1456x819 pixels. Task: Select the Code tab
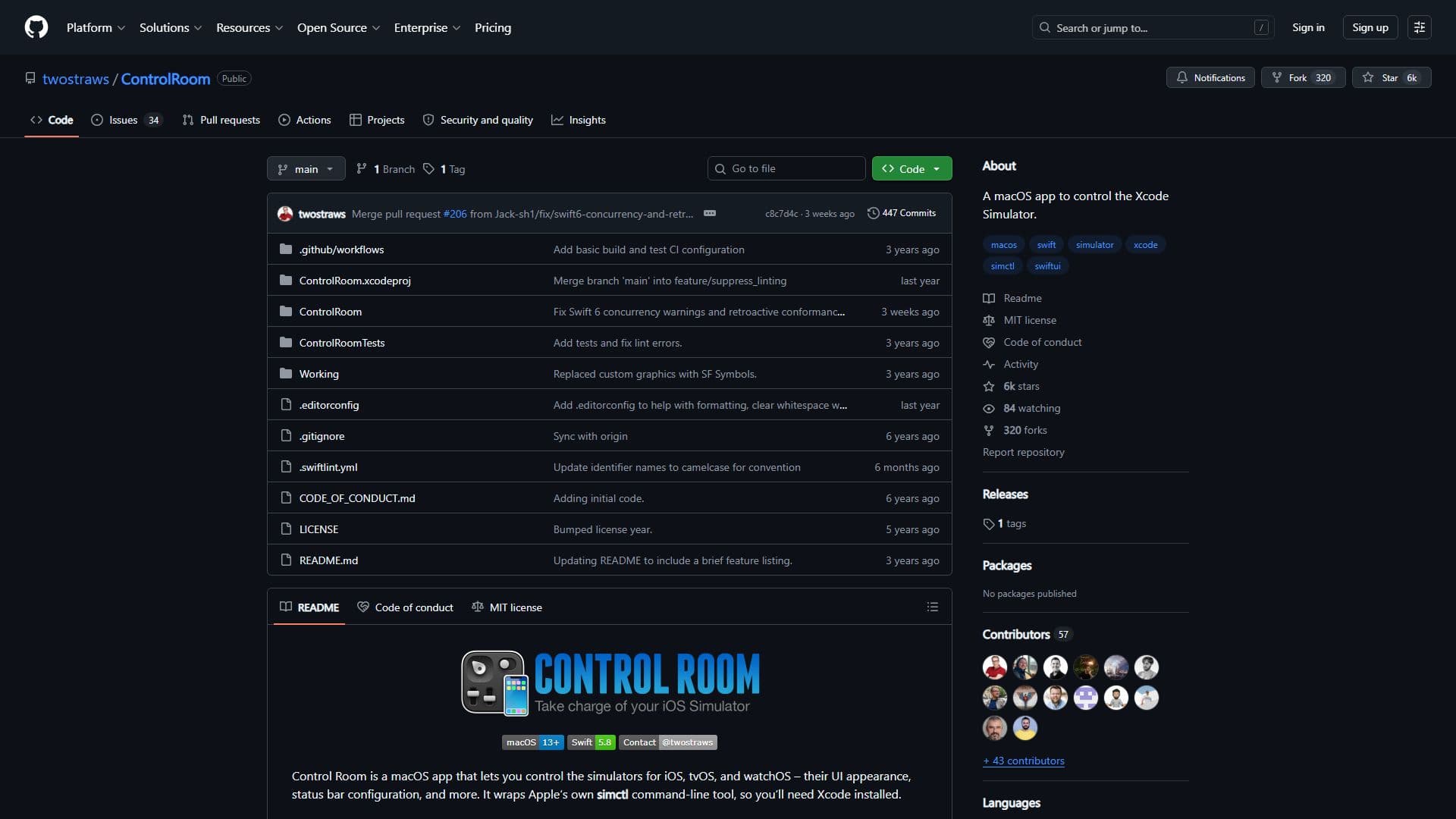pos(52,120)
